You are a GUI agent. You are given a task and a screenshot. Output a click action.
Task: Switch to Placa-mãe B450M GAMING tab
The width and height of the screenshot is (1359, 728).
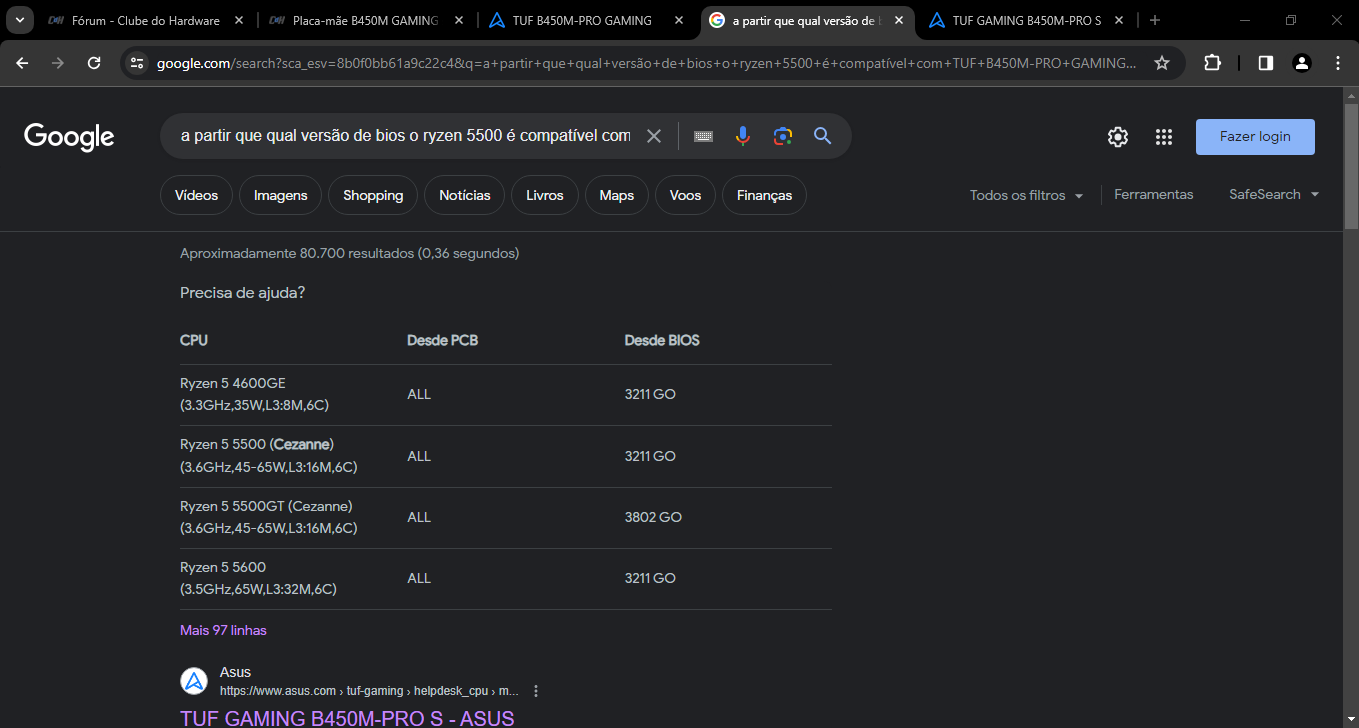point(367,20)
